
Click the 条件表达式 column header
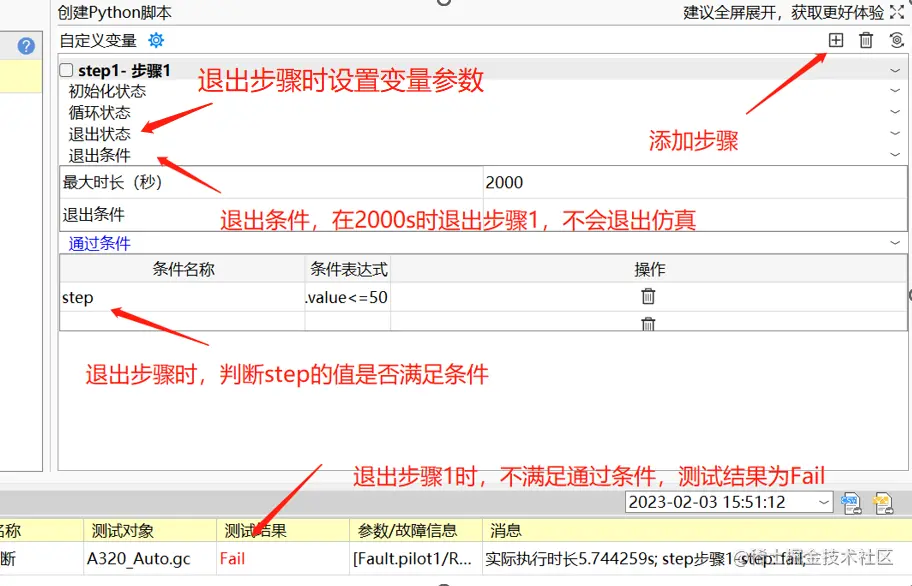pyautogui.click(x=348, y=269)
